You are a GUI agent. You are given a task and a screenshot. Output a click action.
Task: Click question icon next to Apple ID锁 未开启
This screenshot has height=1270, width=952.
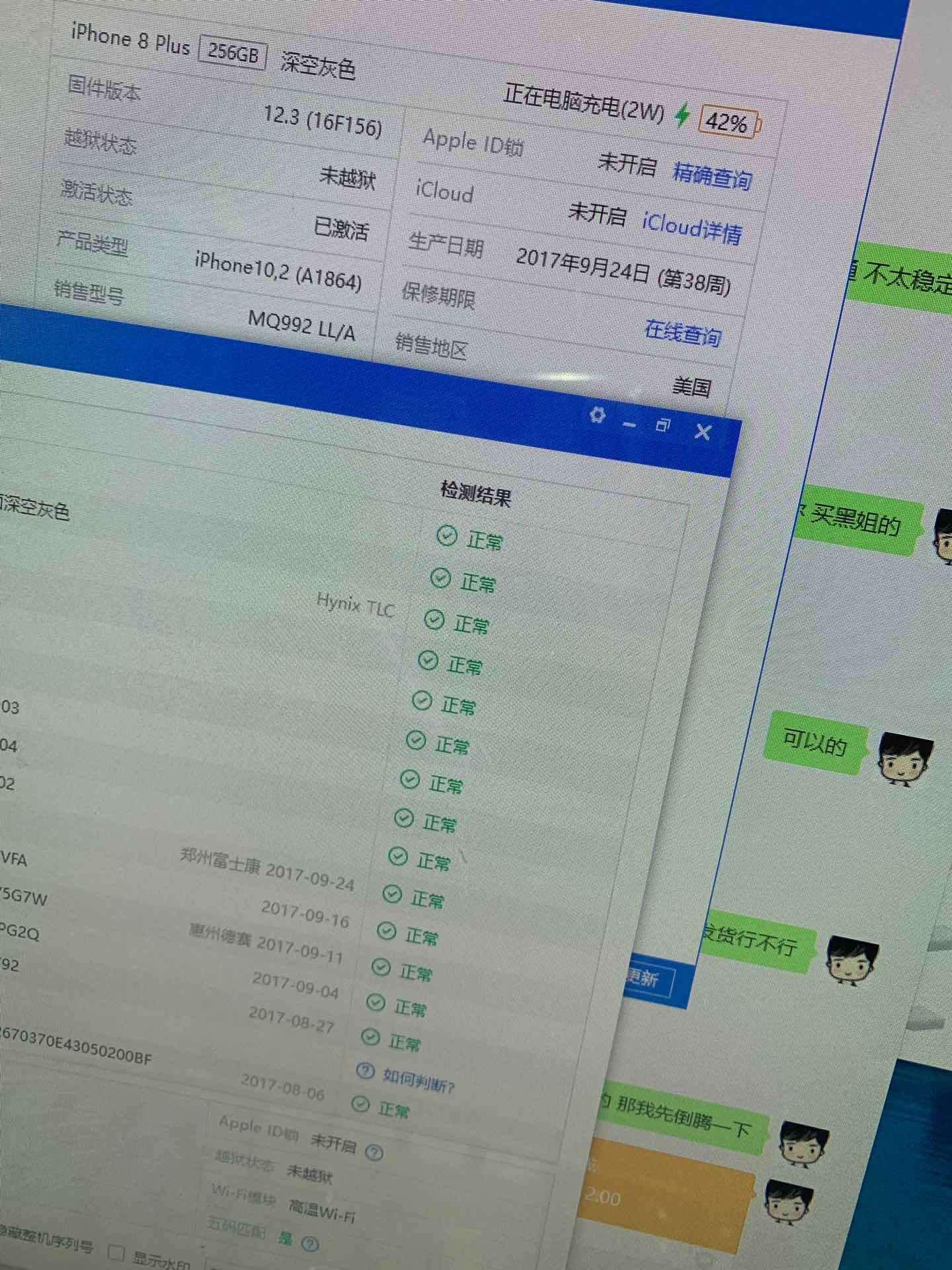[x=374, y=1153]
